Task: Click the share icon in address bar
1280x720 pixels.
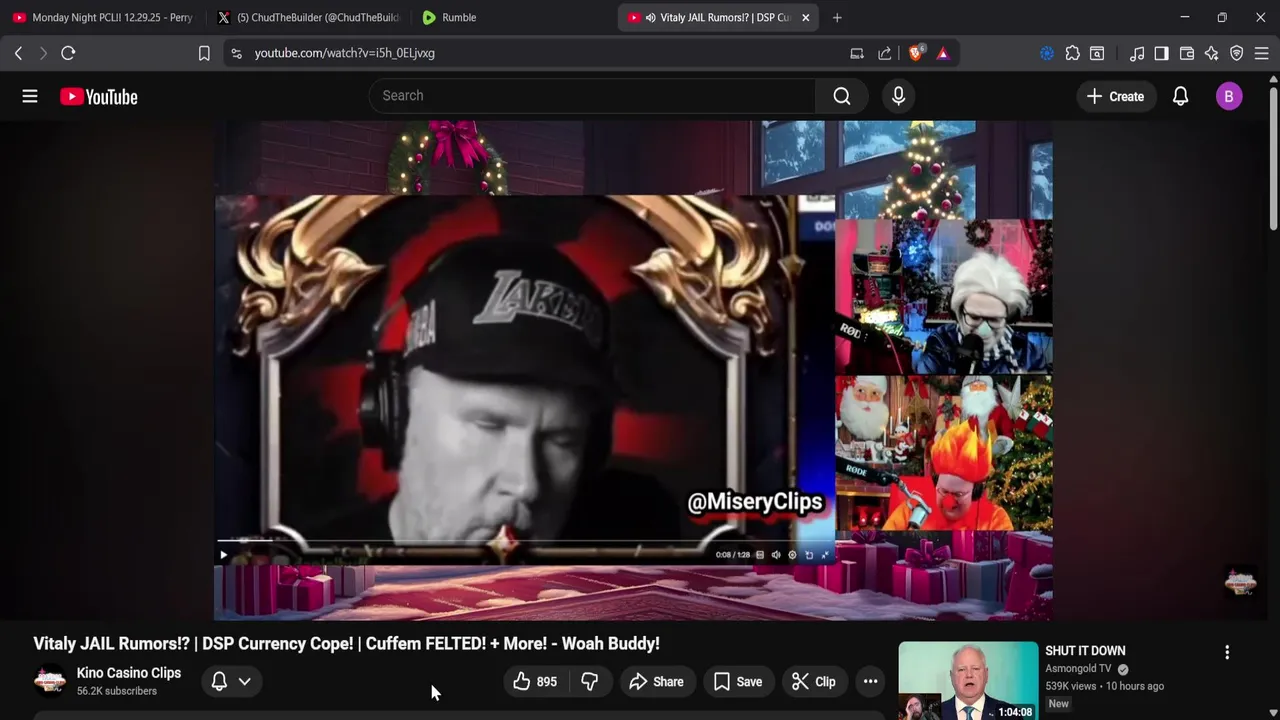Action: [x=885, y=53]
